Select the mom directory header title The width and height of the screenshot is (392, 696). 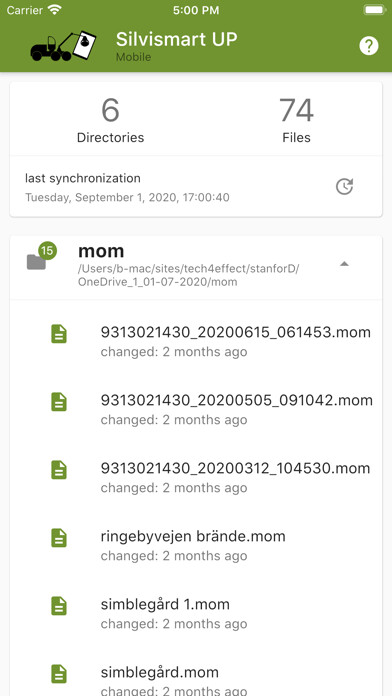pyautogui.click(x=101, y=251)
